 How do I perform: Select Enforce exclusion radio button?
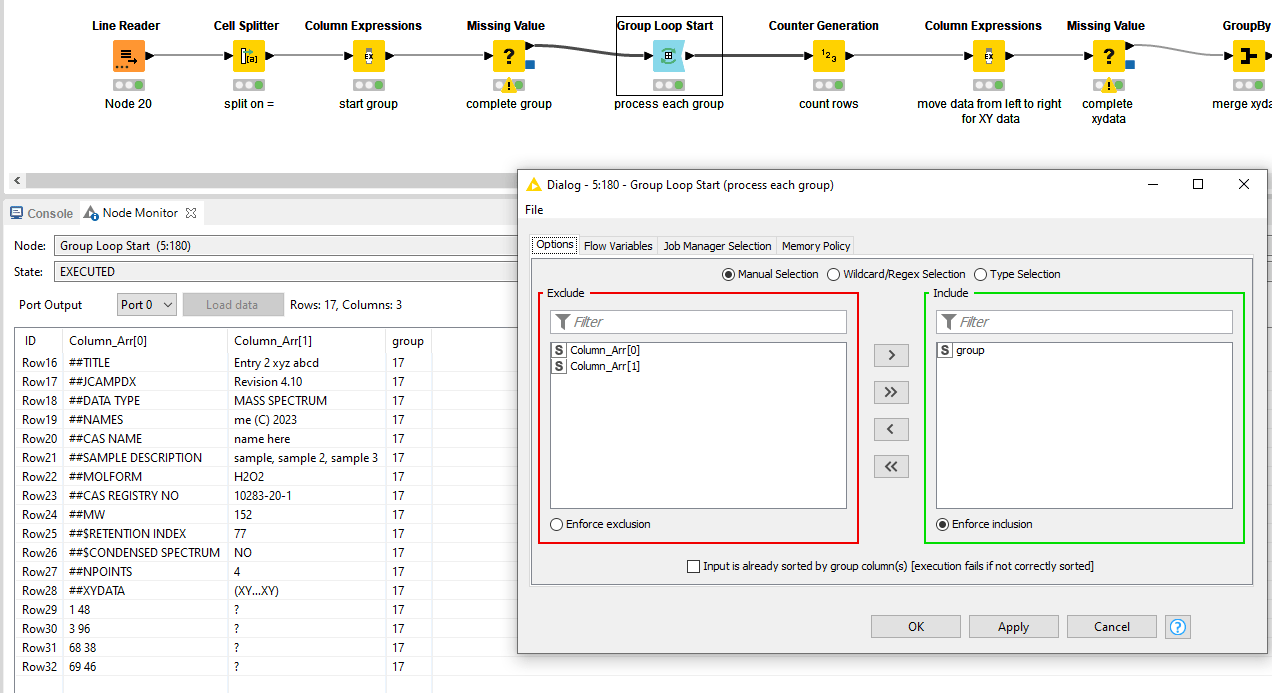point(557,524)
